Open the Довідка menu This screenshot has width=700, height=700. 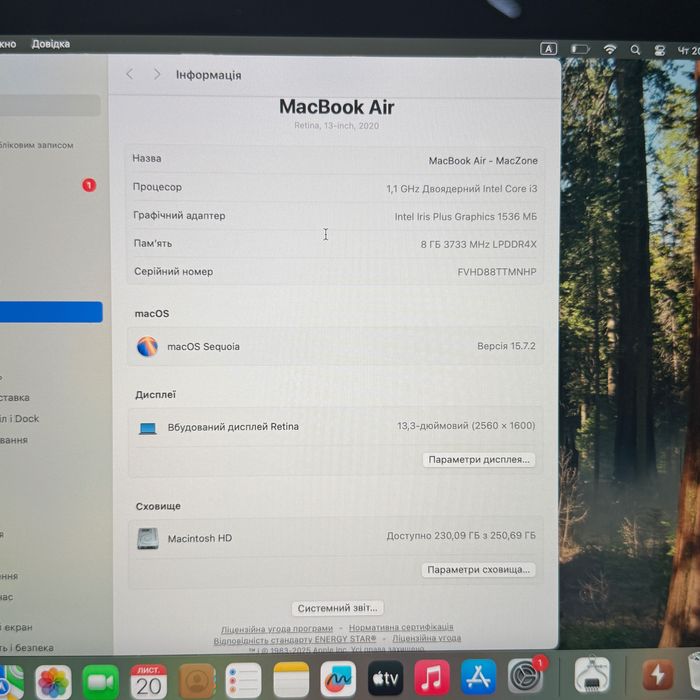tap(50, 44)
